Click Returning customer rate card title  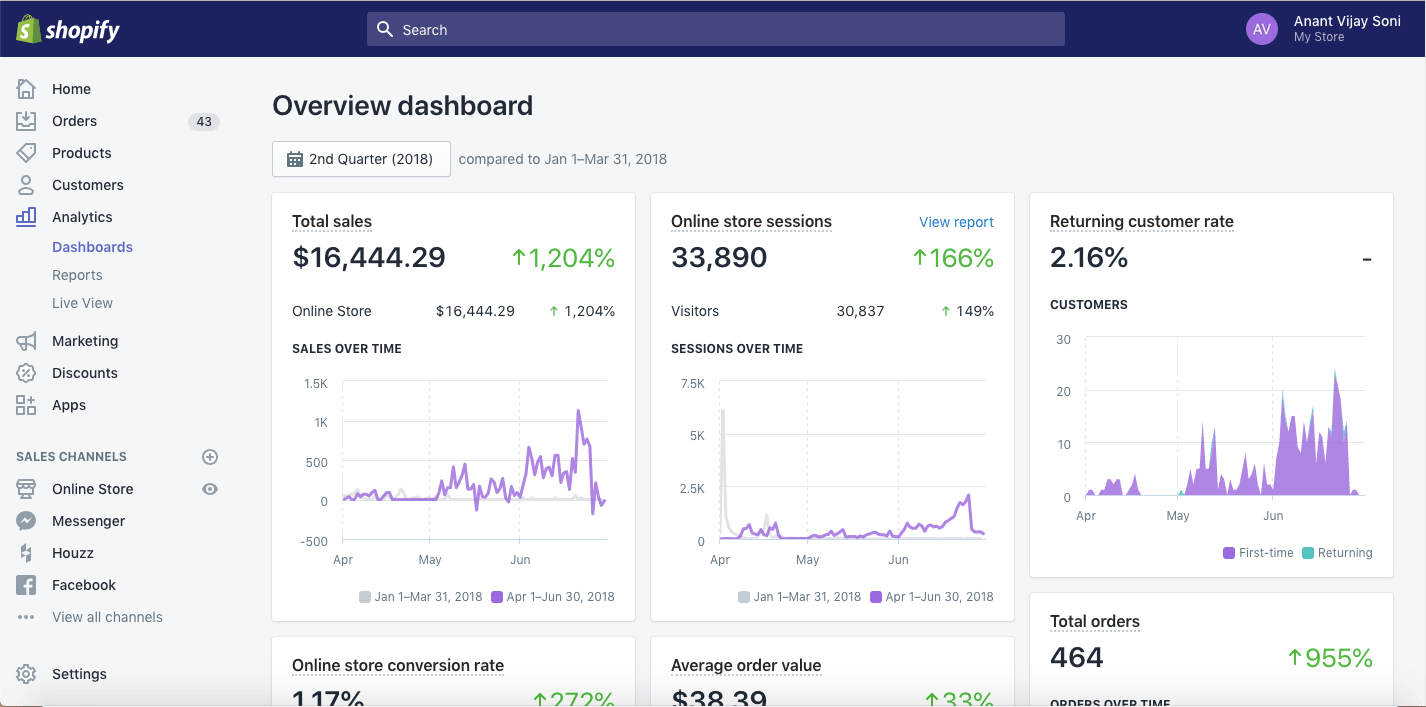coord(1142,222)
